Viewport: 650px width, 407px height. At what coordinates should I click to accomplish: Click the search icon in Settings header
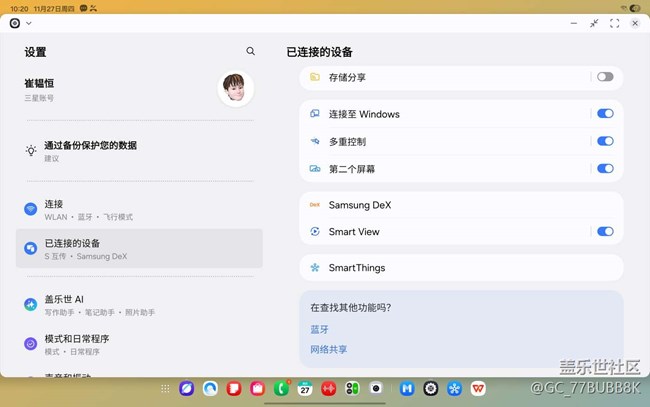[x=250, y=51]
